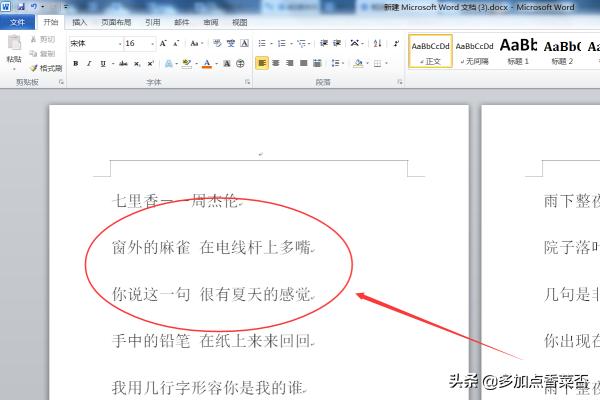Open the Customize Quick Access Toolbar dropdown

click(x=66, y=7)
